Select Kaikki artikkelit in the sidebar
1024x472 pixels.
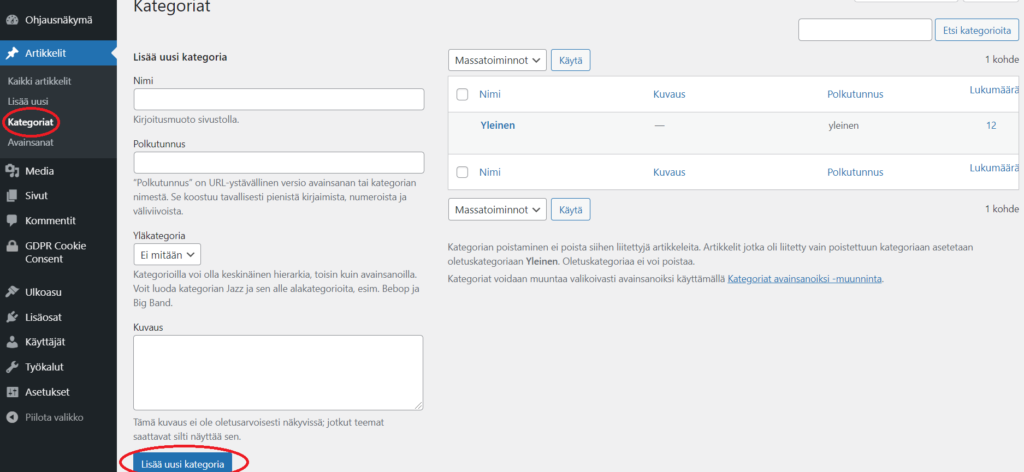39,81
